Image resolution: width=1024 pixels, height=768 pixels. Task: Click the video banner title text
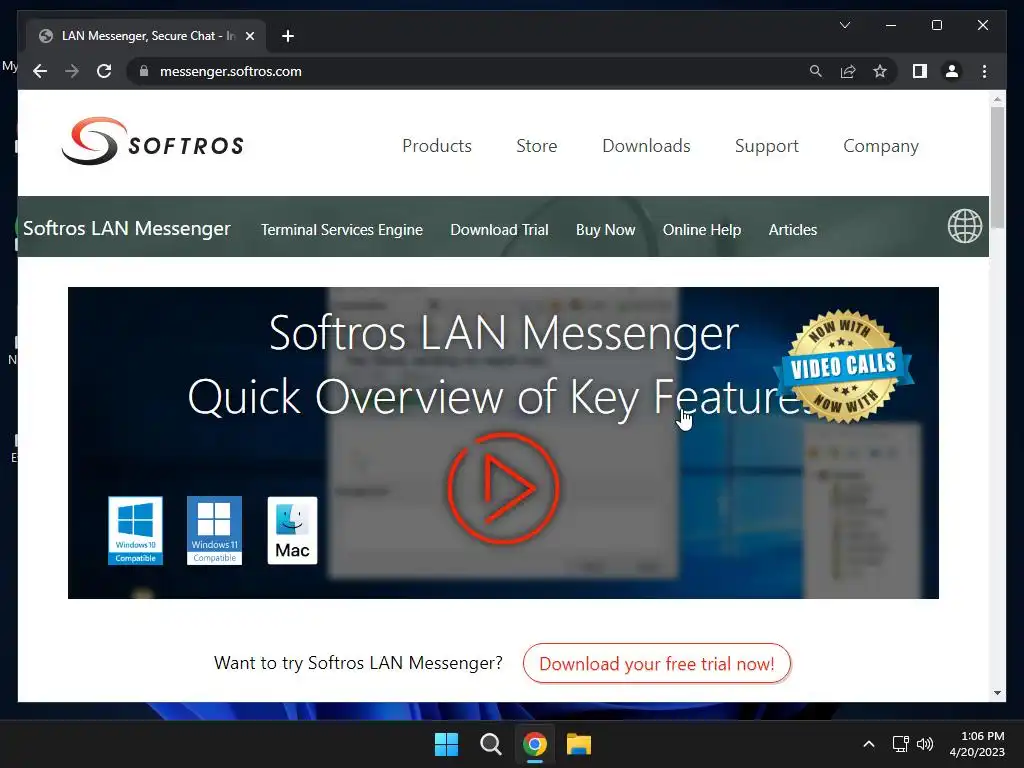[503, 365]
